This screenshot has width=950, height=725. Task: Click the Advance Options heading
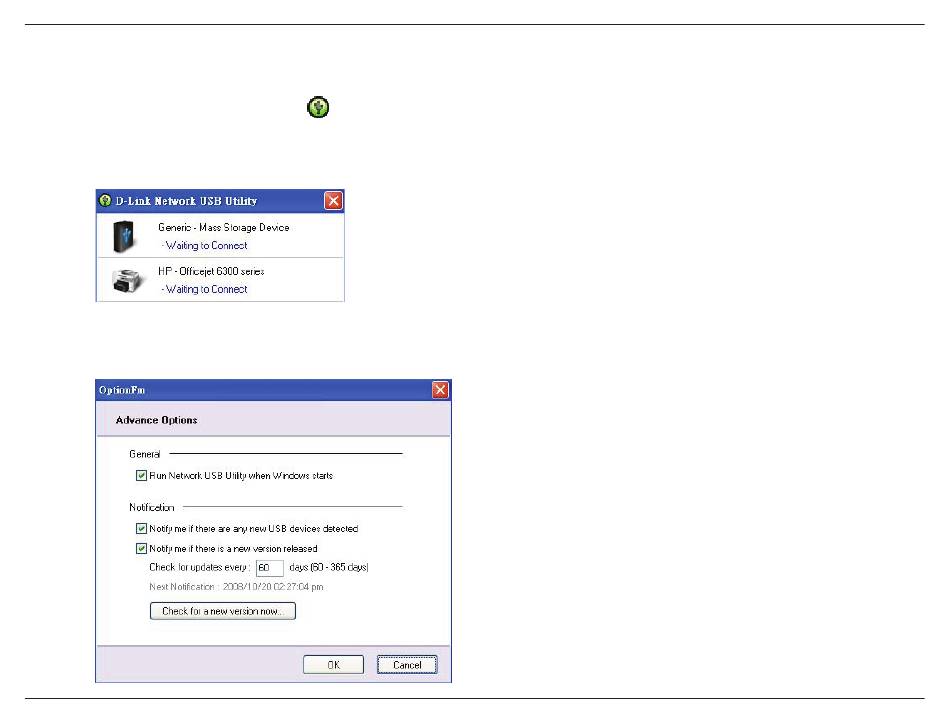156,420
